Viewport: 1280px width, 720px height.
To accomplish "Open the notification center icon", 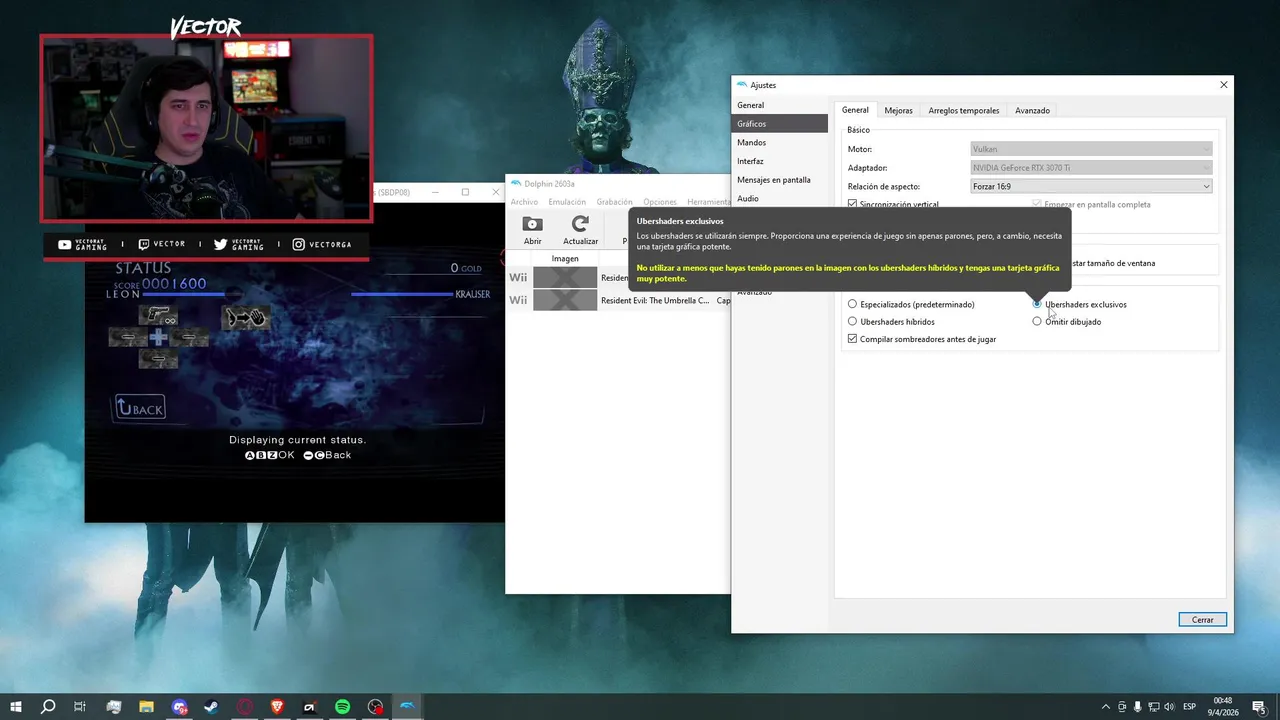I will click(1259, 707).
